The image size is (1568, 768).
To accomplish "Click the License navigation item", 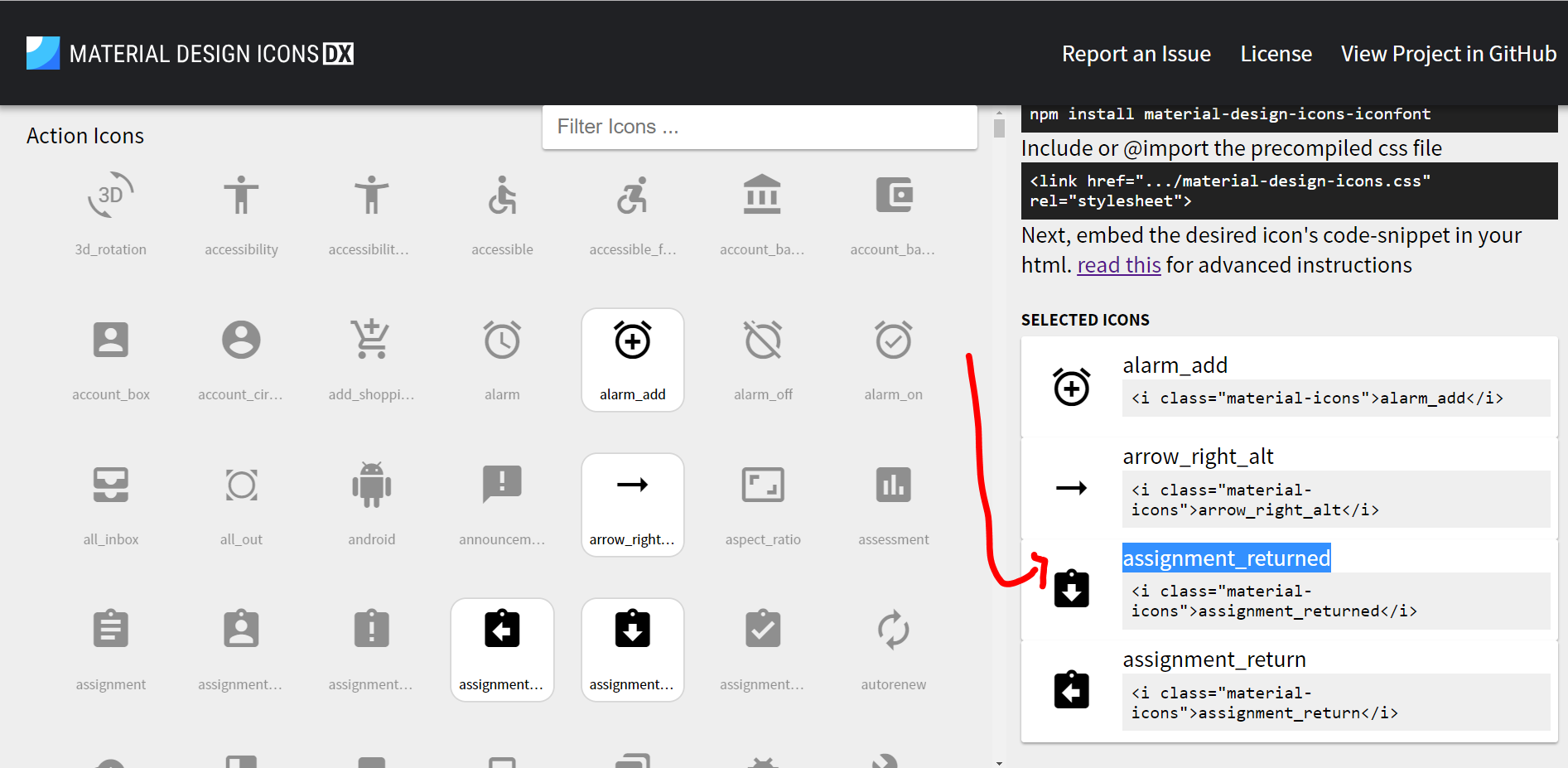I will click(1276, 53).
